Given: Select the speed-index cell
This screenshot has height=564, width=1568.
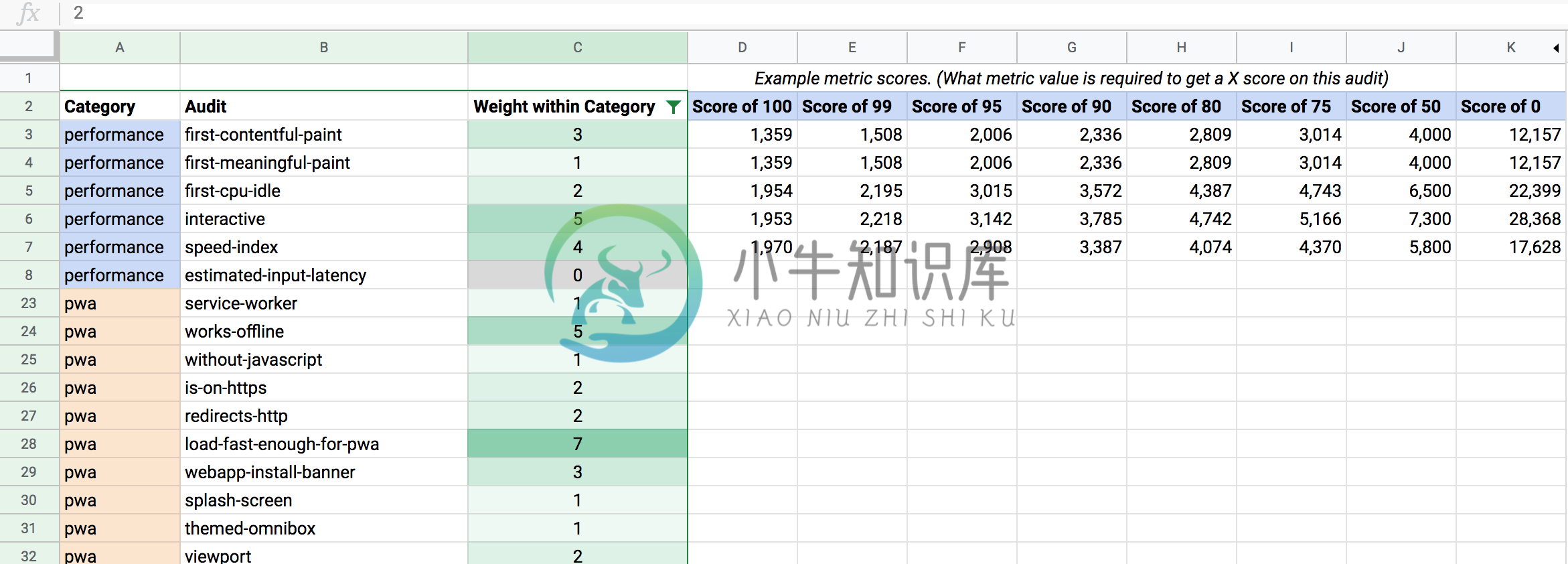Looking at the screenshot, I should tap(324, 247).
